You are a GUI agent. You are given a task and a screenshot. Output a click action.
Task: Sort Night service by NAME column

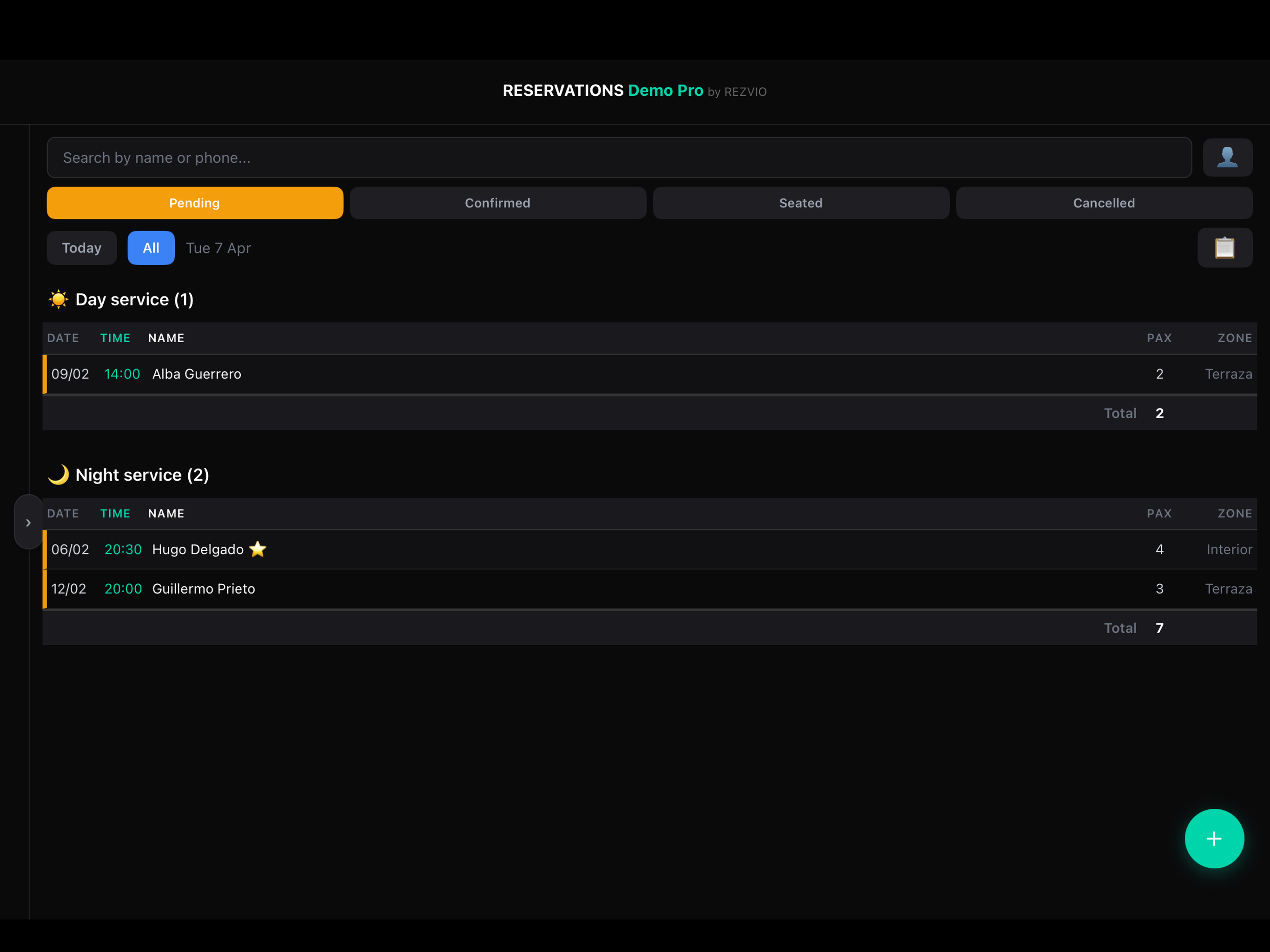166,513
